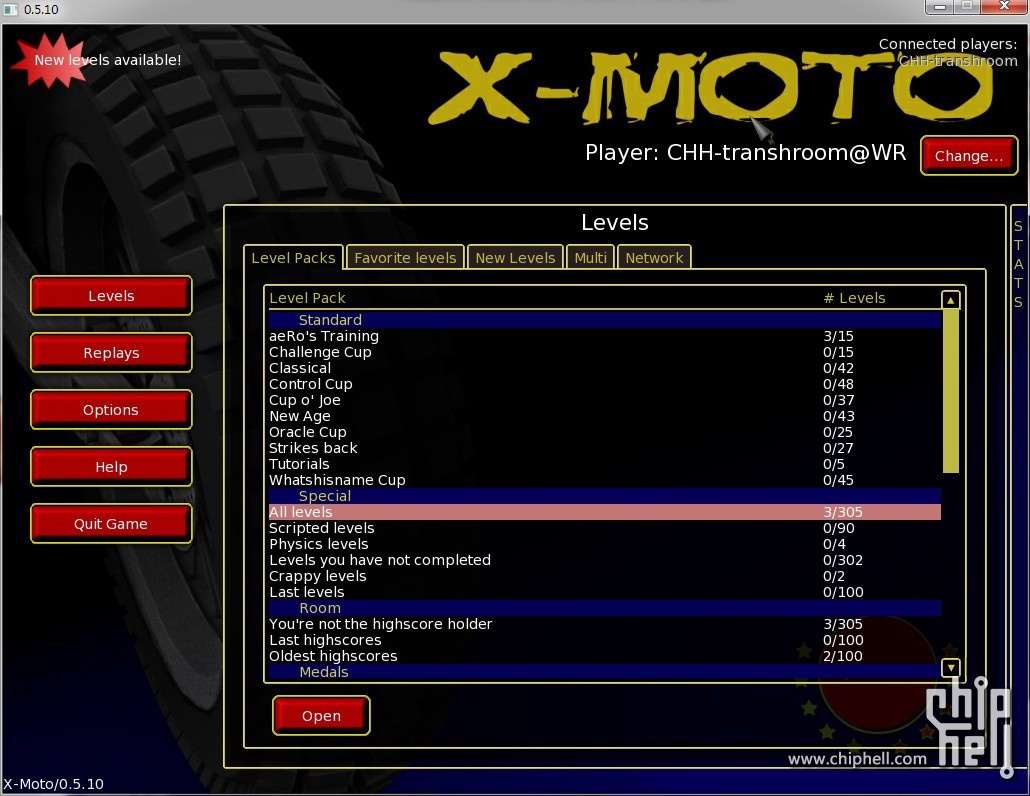The image size is (1030, 796).
Task: Select the Cup o' Joe pack
Action: [604, 400]
